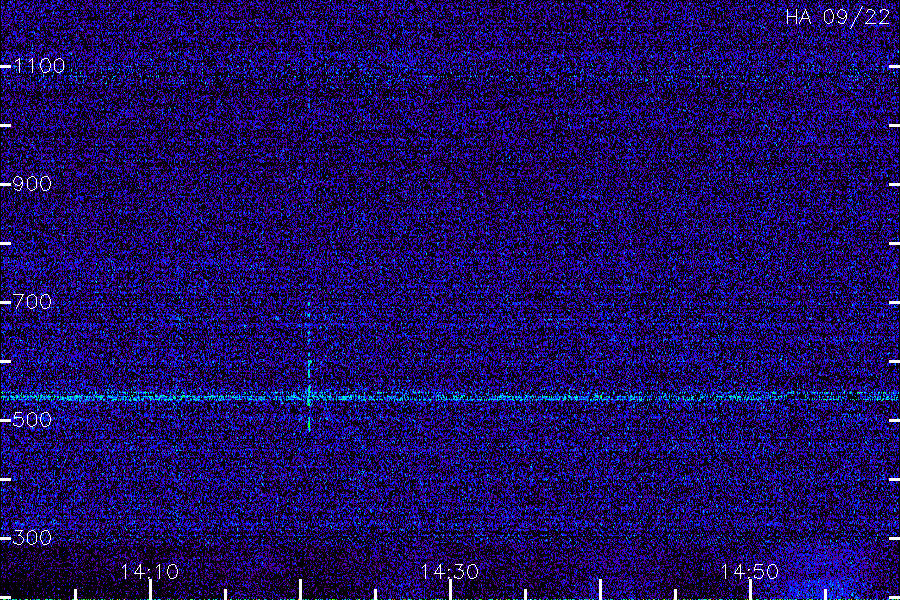Image resolution: width=900 pixels, height=600 pixels.
Task: Click the 14:50 time axis label
Action: click(750, 572)
